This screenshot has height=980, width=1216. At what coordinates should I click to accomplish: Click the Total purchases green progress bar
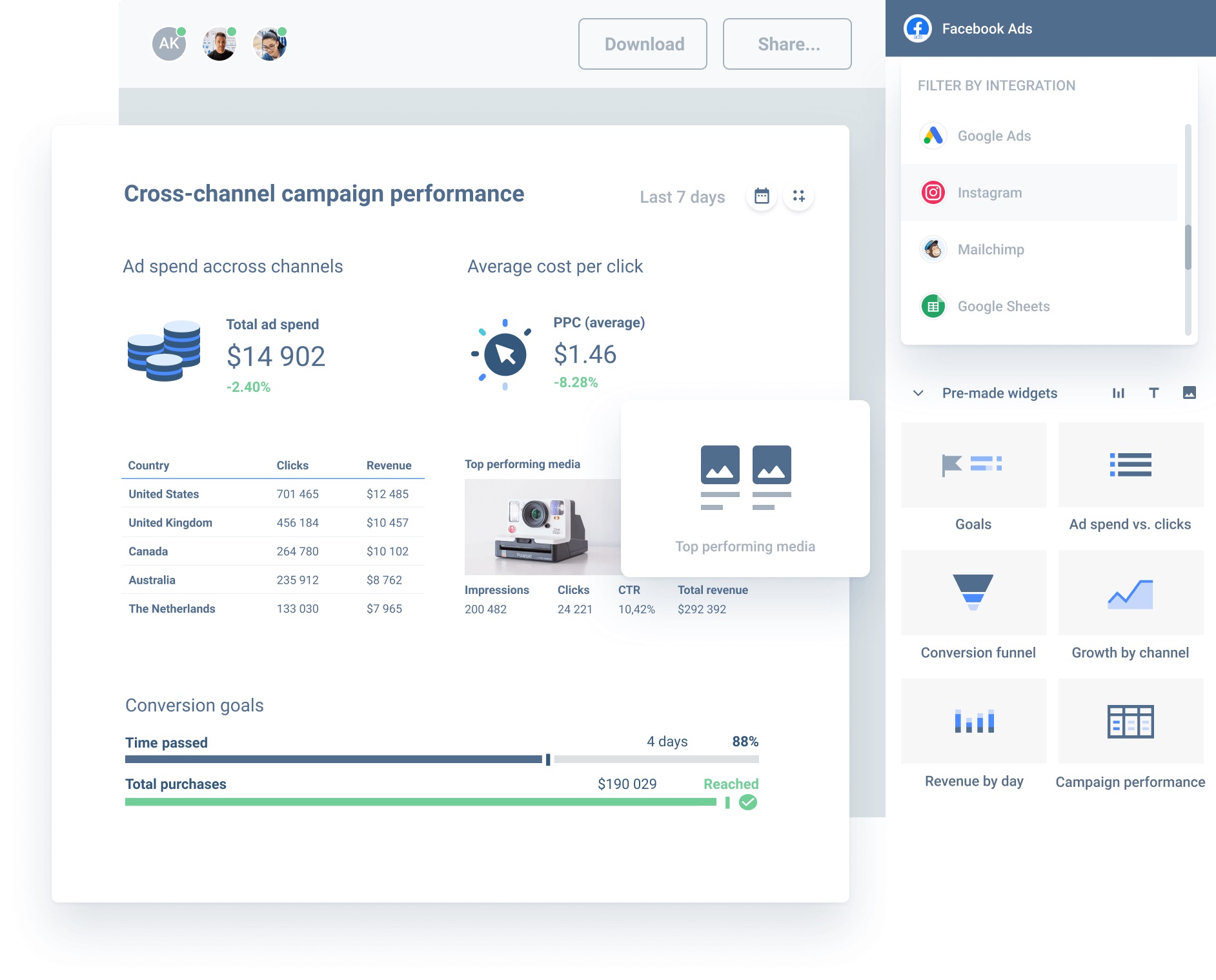(421, 802)
